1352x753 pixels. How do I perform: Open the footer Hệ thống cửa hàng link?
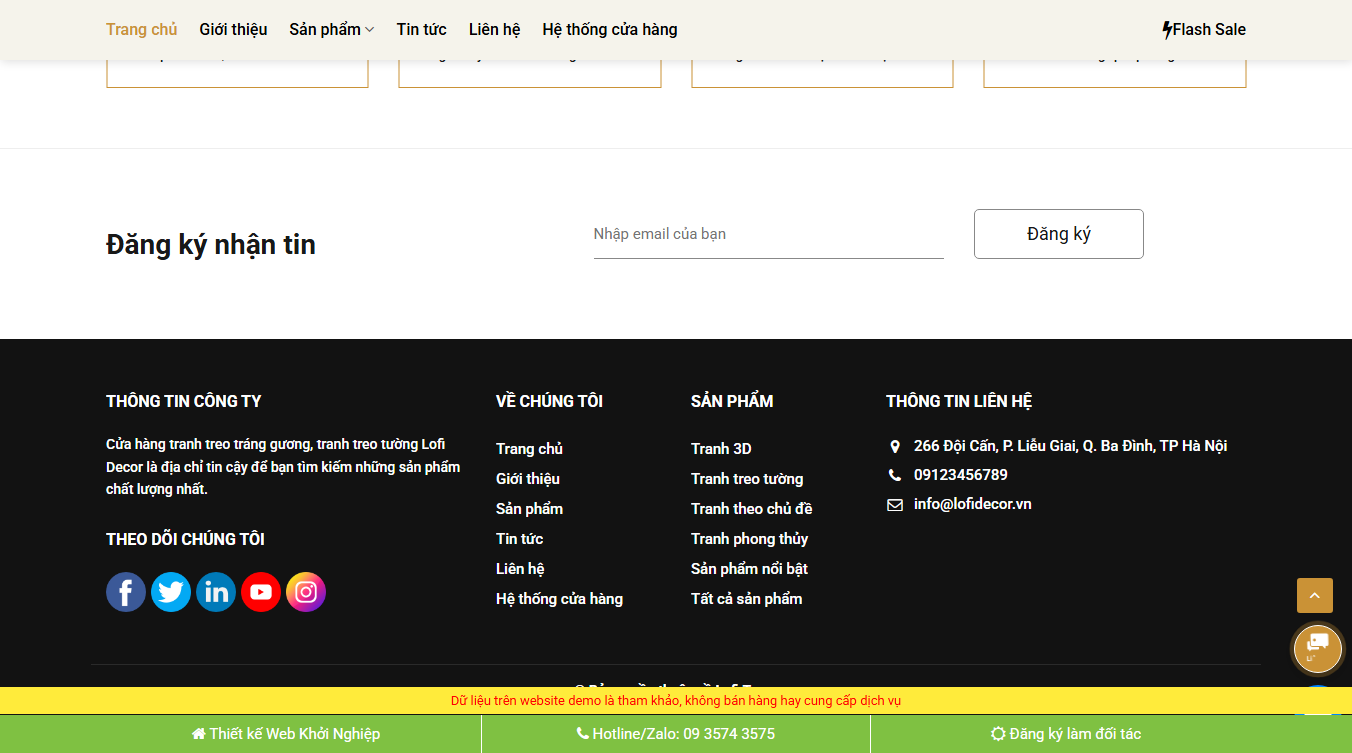[x=559, y=599]
